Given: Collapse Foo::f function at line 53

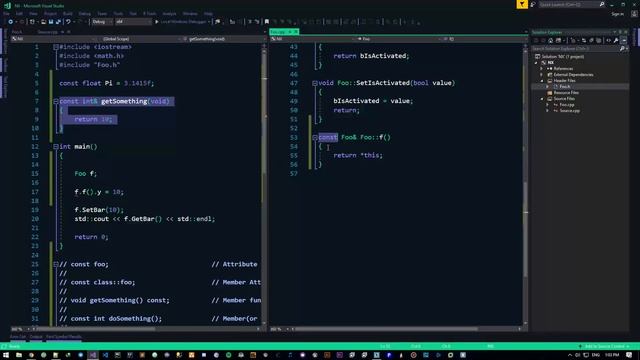Looking at the screenshot, I should coord(315,138).
